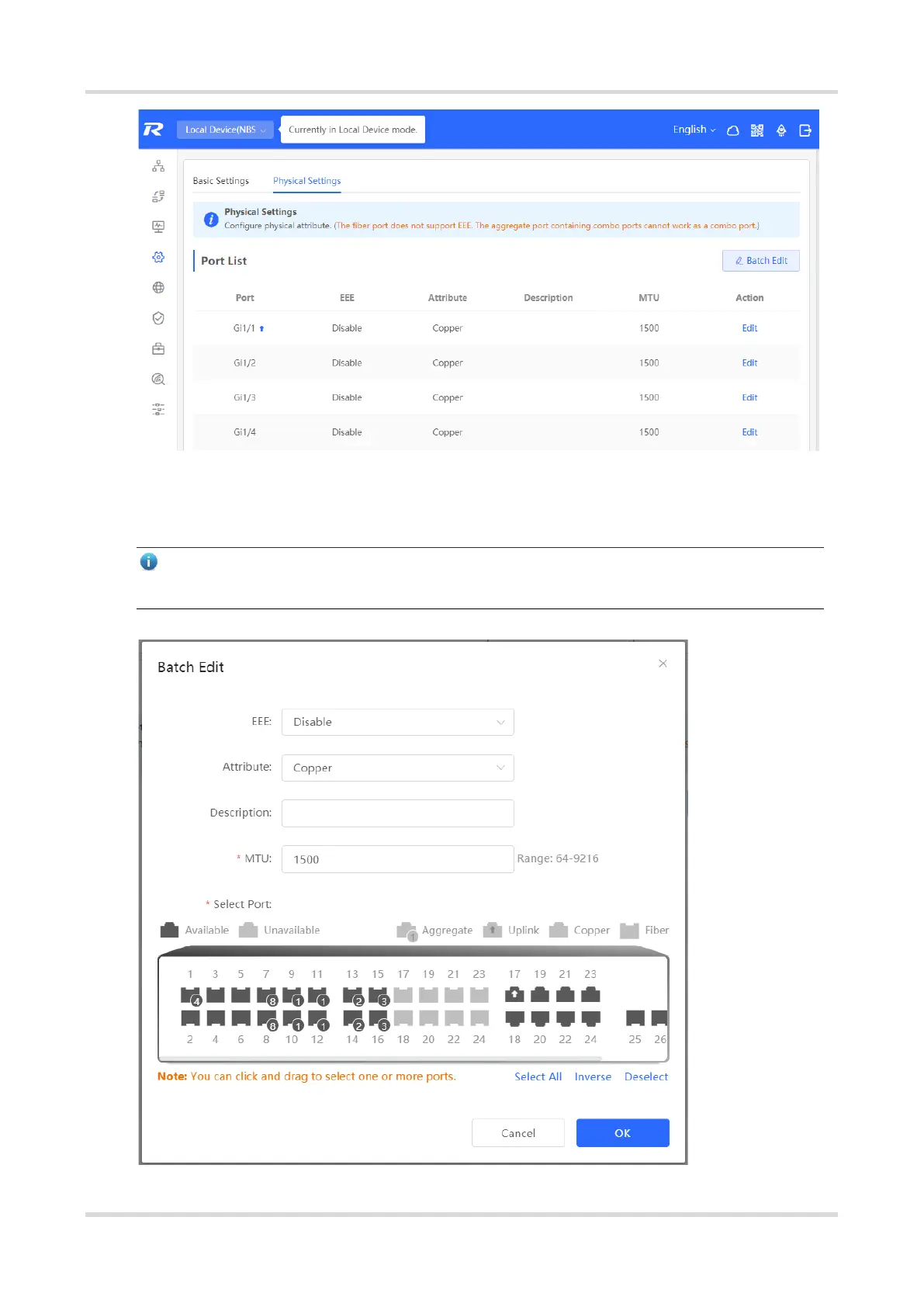Select port 7 in the port panel
Screen dimensions: 924x1307
(266, 995)
